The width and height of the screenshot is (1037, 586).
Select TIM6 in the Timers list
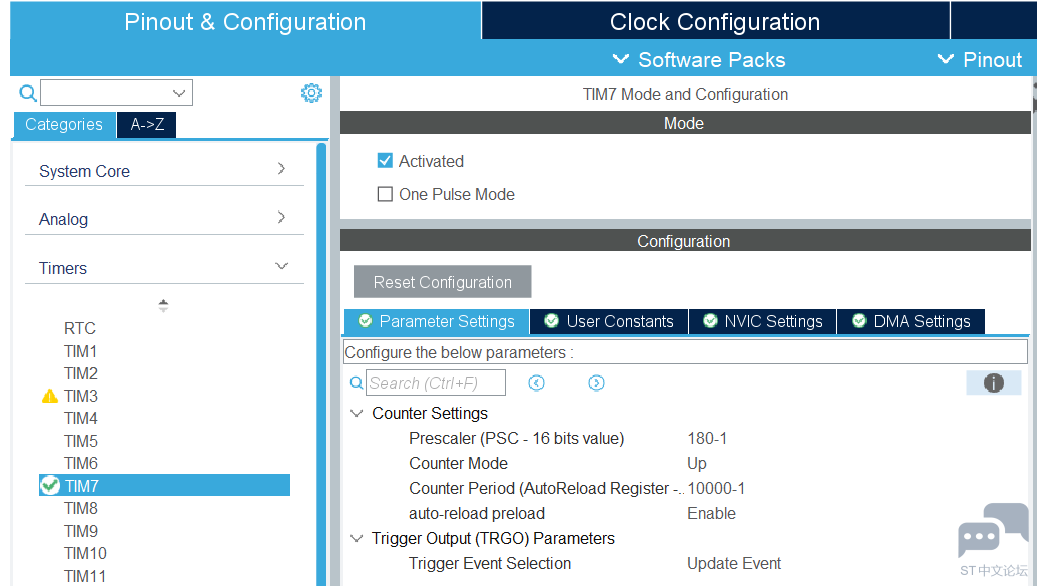[81, 464]
